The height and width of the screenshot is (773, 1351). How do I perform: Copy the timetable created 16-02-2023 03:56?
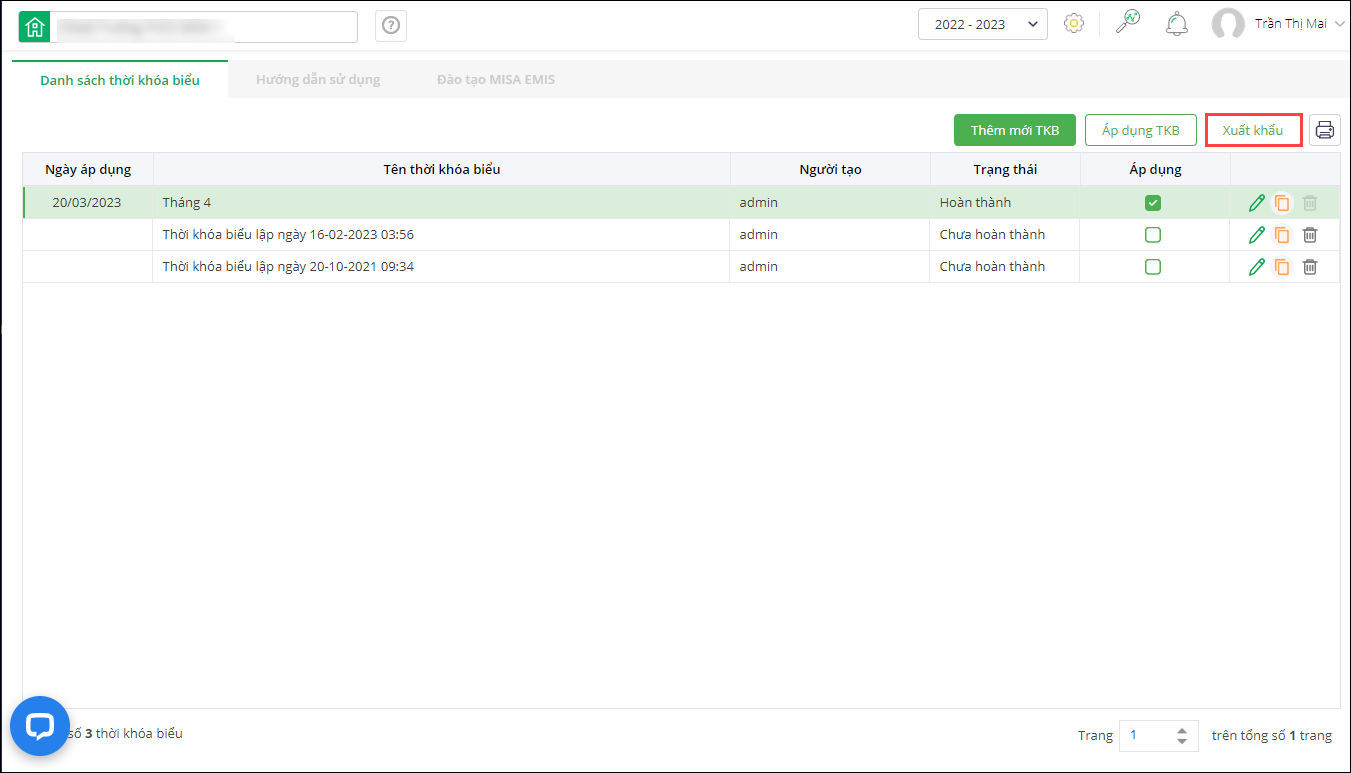coord(1282,235)
